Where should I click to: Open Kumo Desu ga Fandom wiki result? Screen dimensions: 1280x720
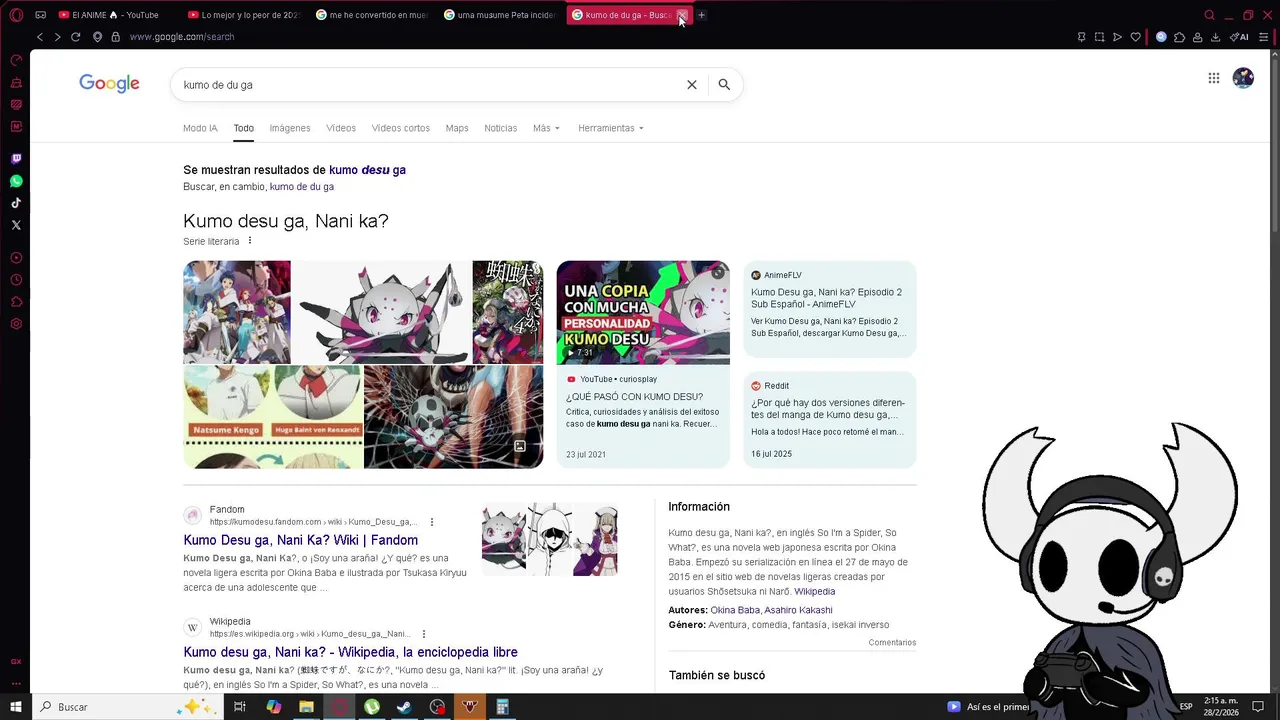301,540
